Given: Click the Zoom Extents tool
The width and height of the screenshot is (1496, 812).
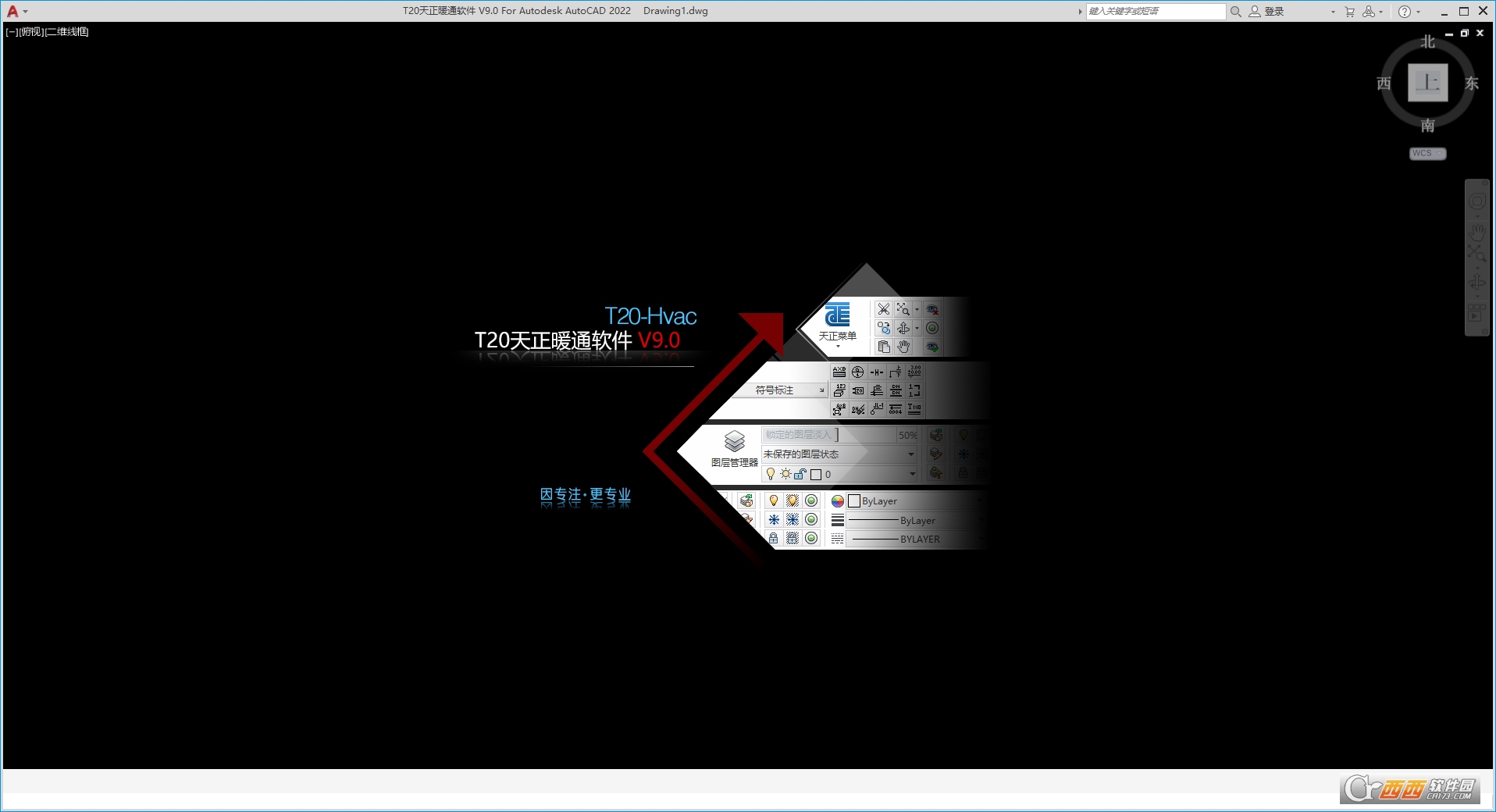Looking at the screenshot, I should pyautogui.click(x=1476, y=254).
